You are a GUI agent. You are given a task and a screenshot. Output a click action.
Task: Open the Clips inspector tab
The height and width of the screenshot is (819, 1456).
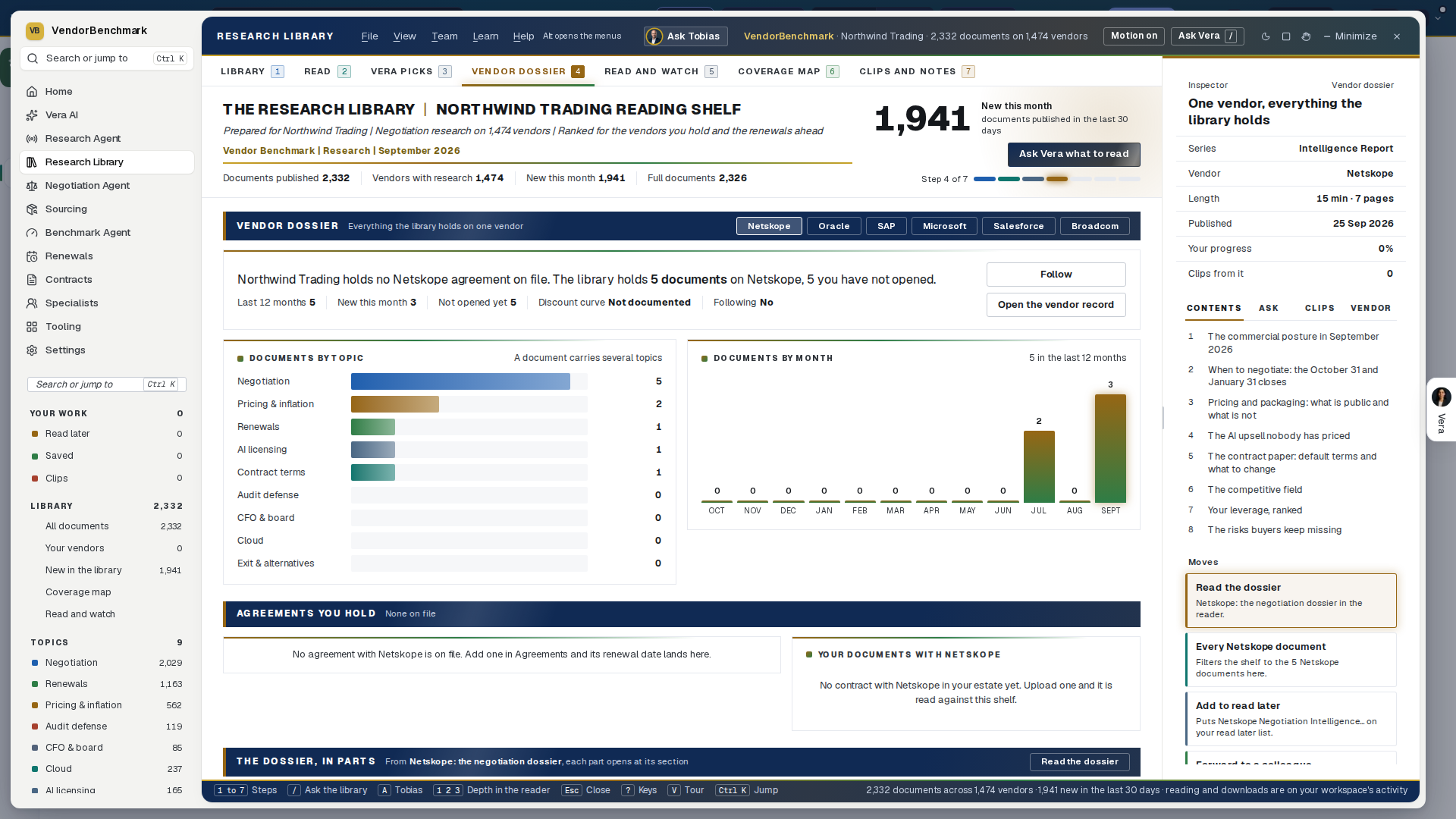[x=1319, y=308]
